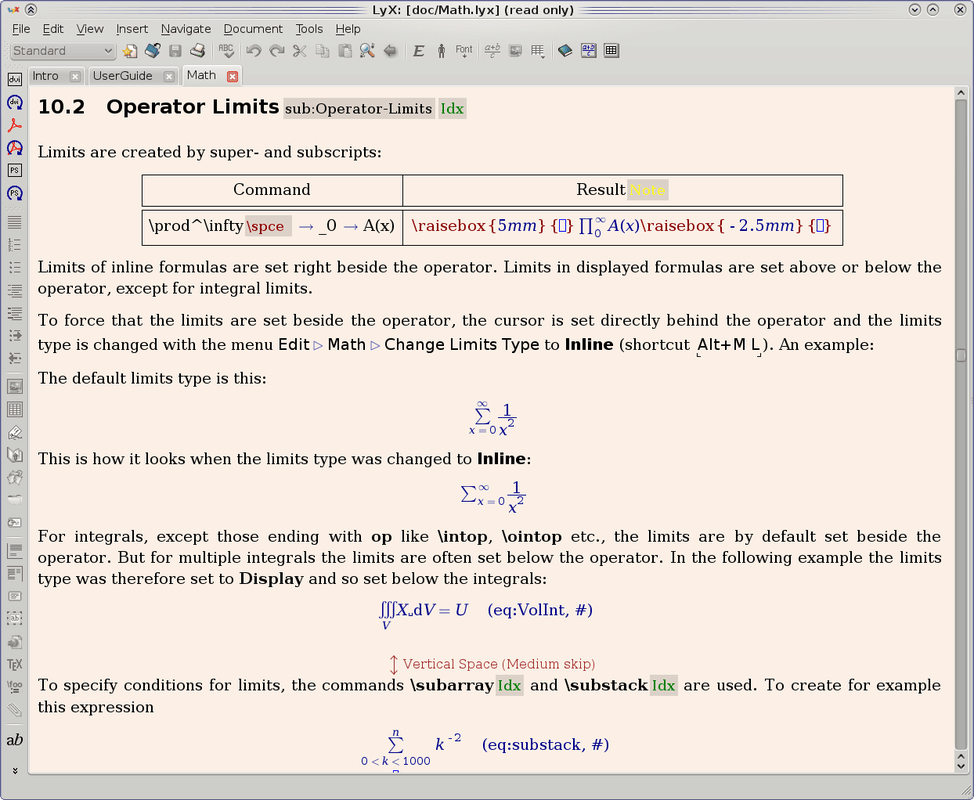This screenshot has height=800, width=974.
Task: Print the document
Action: pos(197,50)
